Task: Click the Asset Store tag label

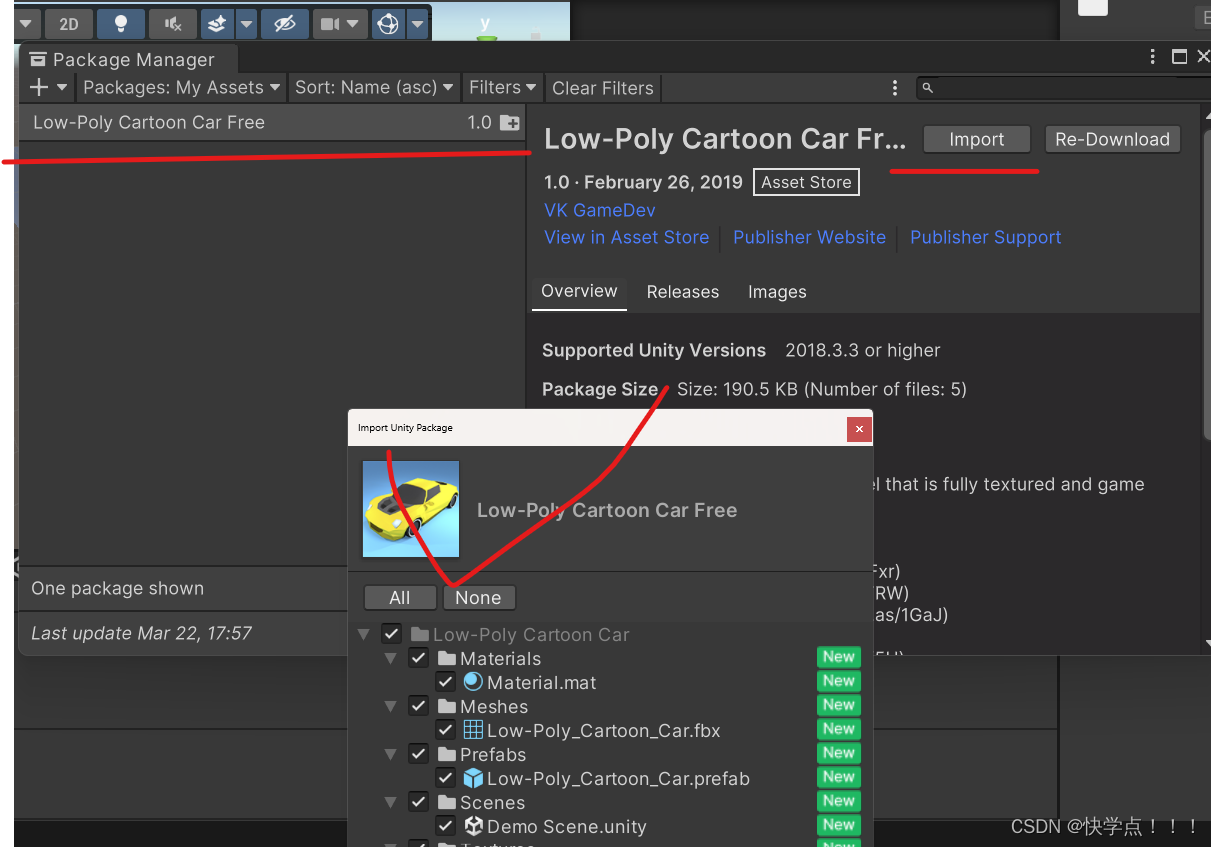Action: coord(806,182)
